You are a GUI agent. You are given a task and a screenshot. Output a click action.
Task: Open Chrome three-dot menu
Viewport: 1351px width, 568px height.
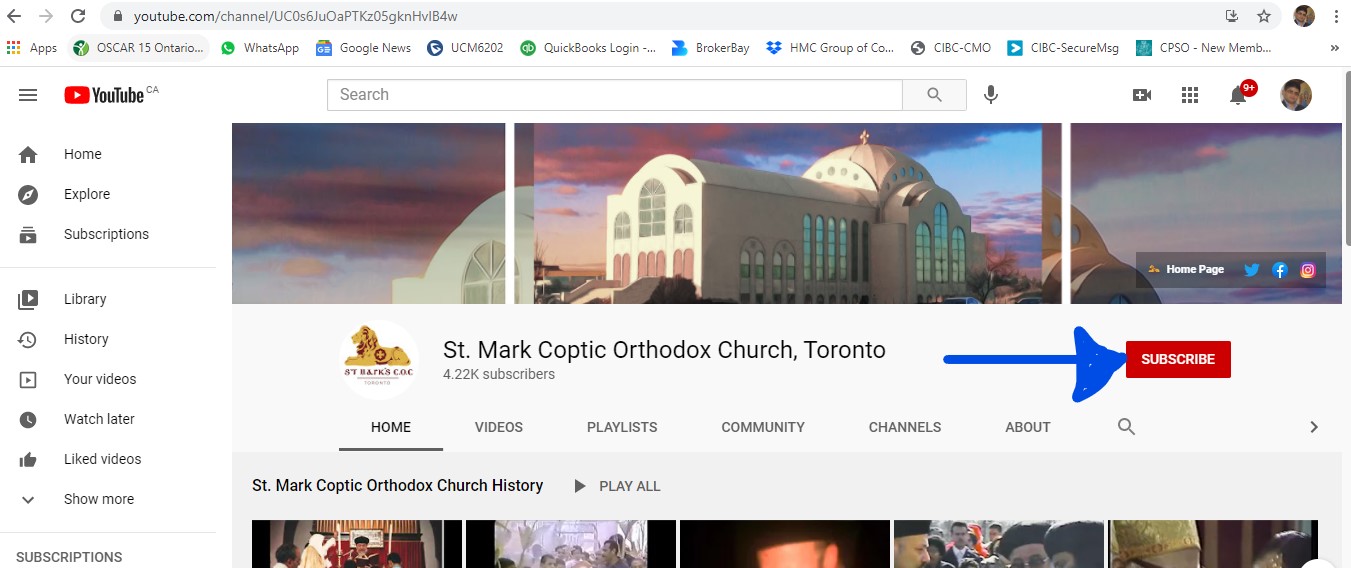pyautogui.click(x=1336, y=16)
